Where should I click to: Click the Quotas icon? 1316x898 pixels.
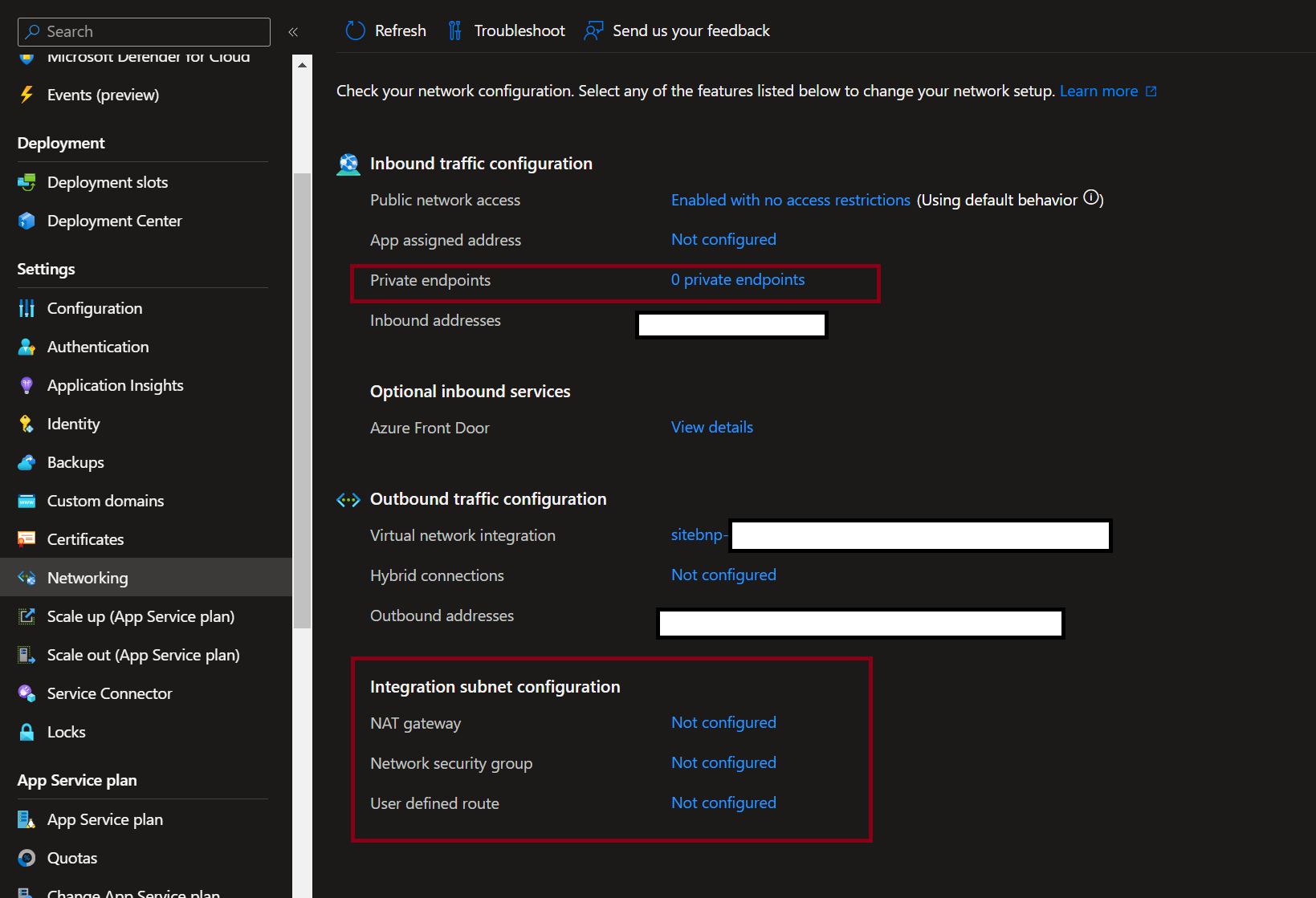click(x=26, y=858)
